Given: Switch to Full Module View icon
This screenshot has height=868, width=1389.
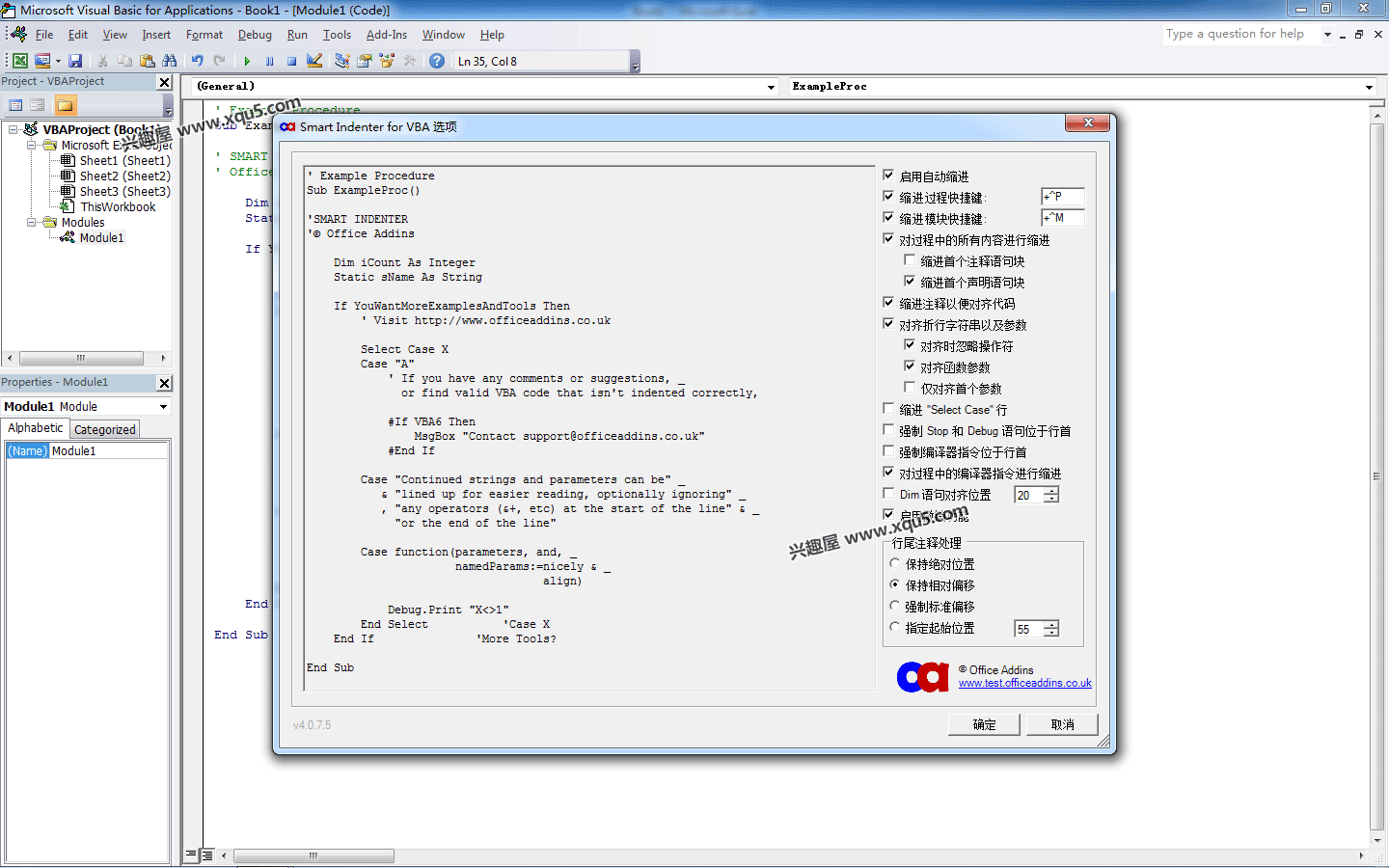Looking at the screenshot, I should coord(206,854).
